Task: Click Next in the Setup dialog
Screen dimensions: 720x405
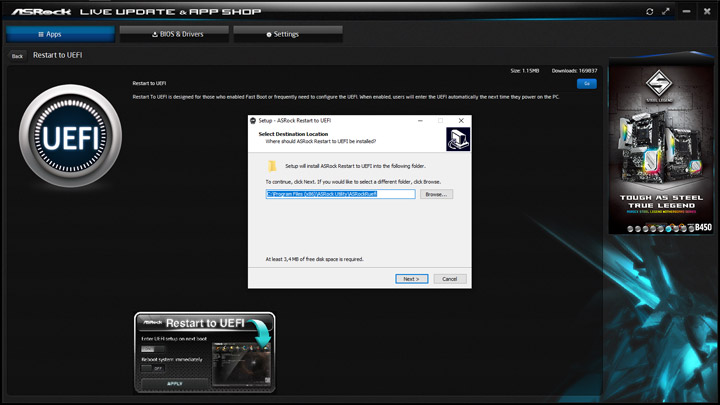Action: coord(411,279)
